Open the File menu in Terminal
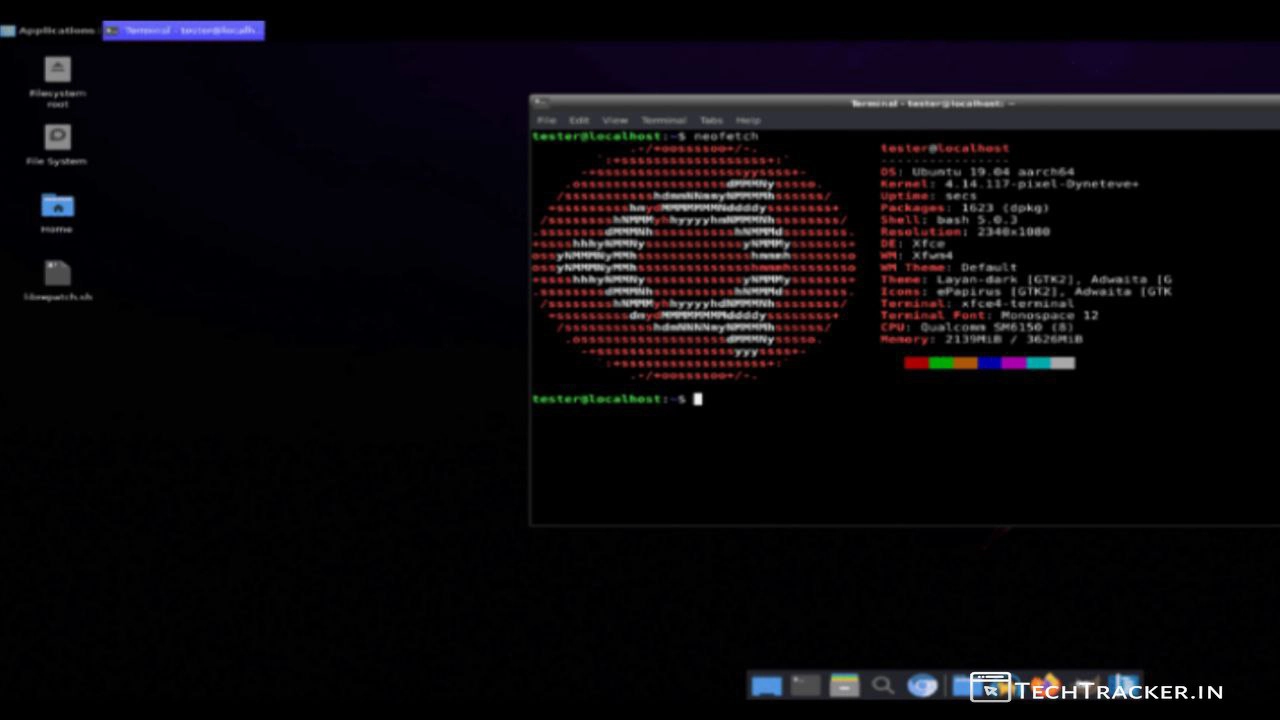This screenshot has height=720, width=1280. (x=546, y=120)
